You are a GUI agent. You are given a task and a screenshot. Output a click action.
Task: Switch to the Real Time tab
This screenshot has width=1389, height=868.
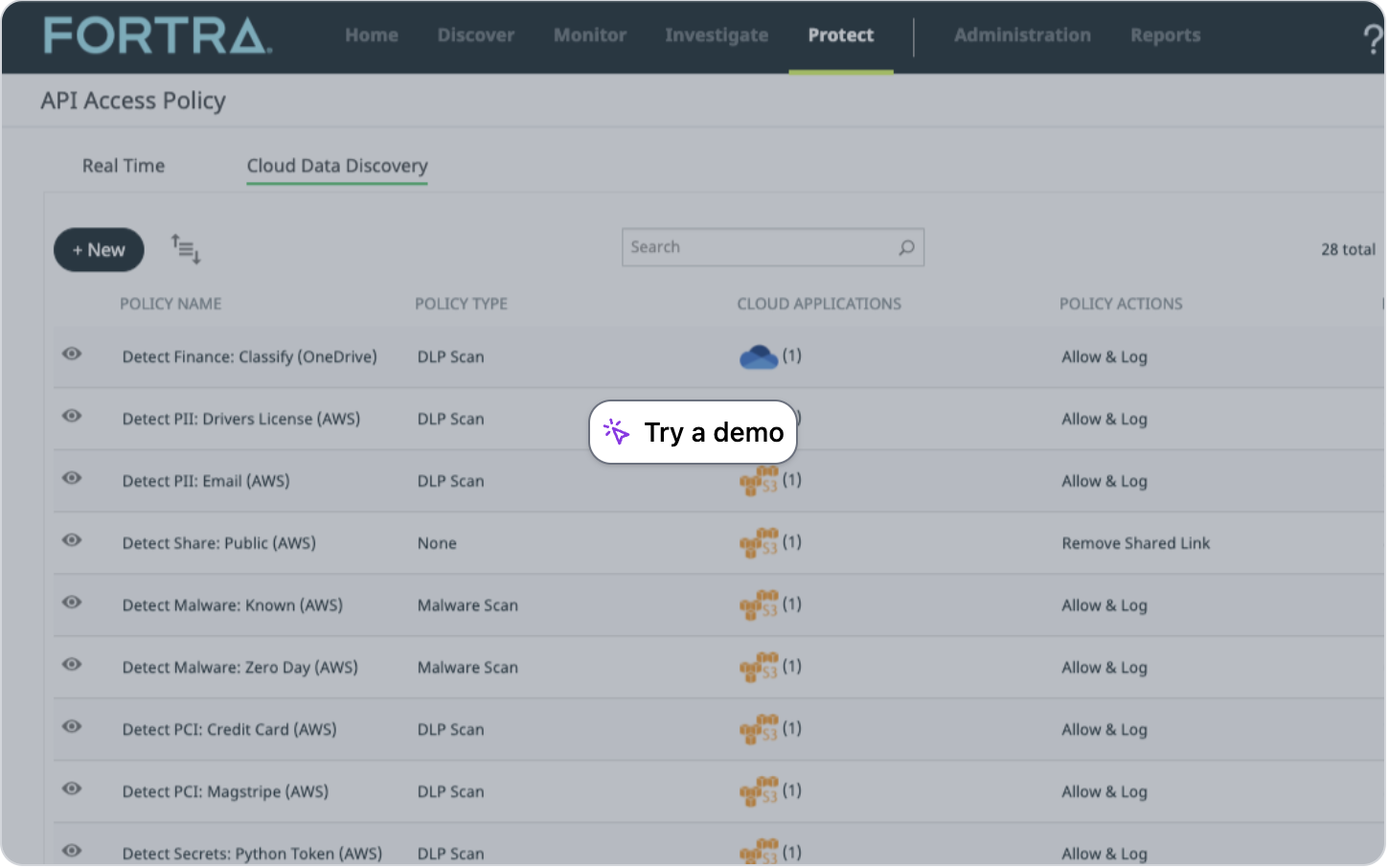[x=124, y=166]
